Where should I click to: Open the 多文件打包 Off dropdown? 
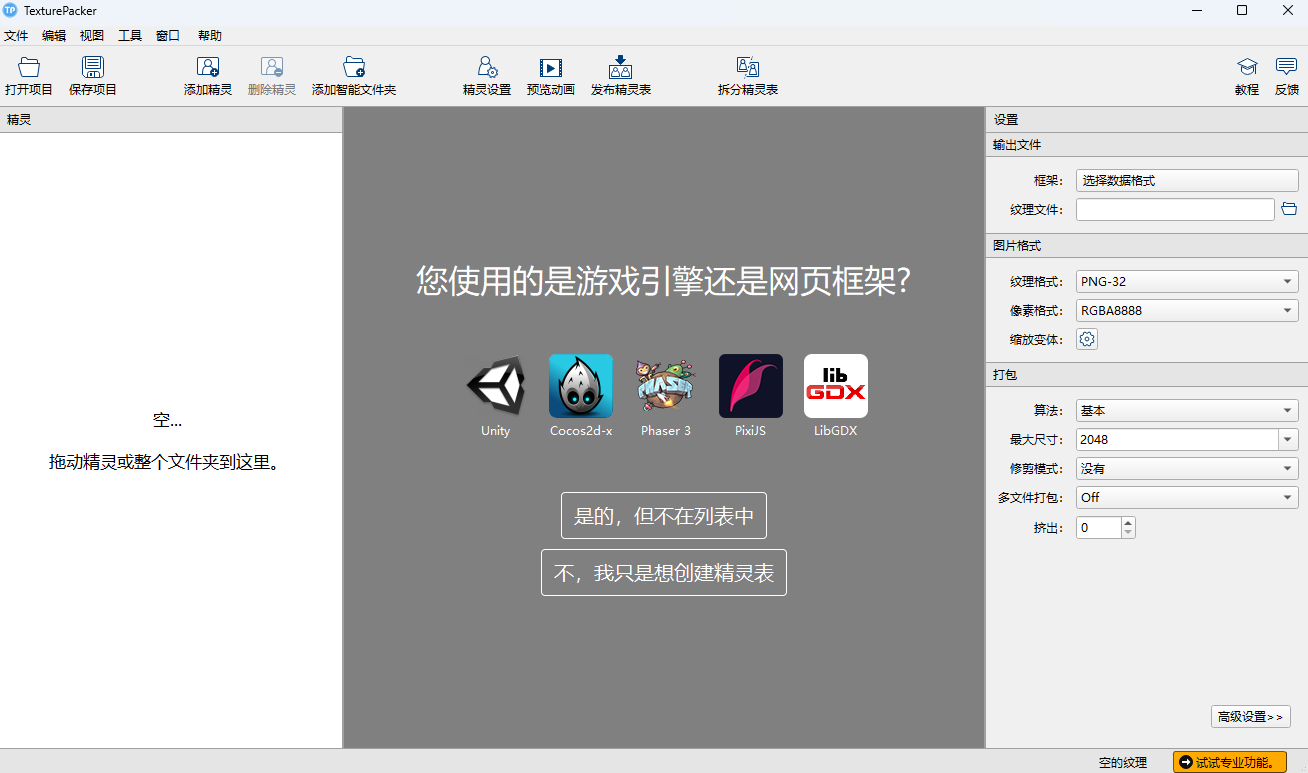[1186, 497]
